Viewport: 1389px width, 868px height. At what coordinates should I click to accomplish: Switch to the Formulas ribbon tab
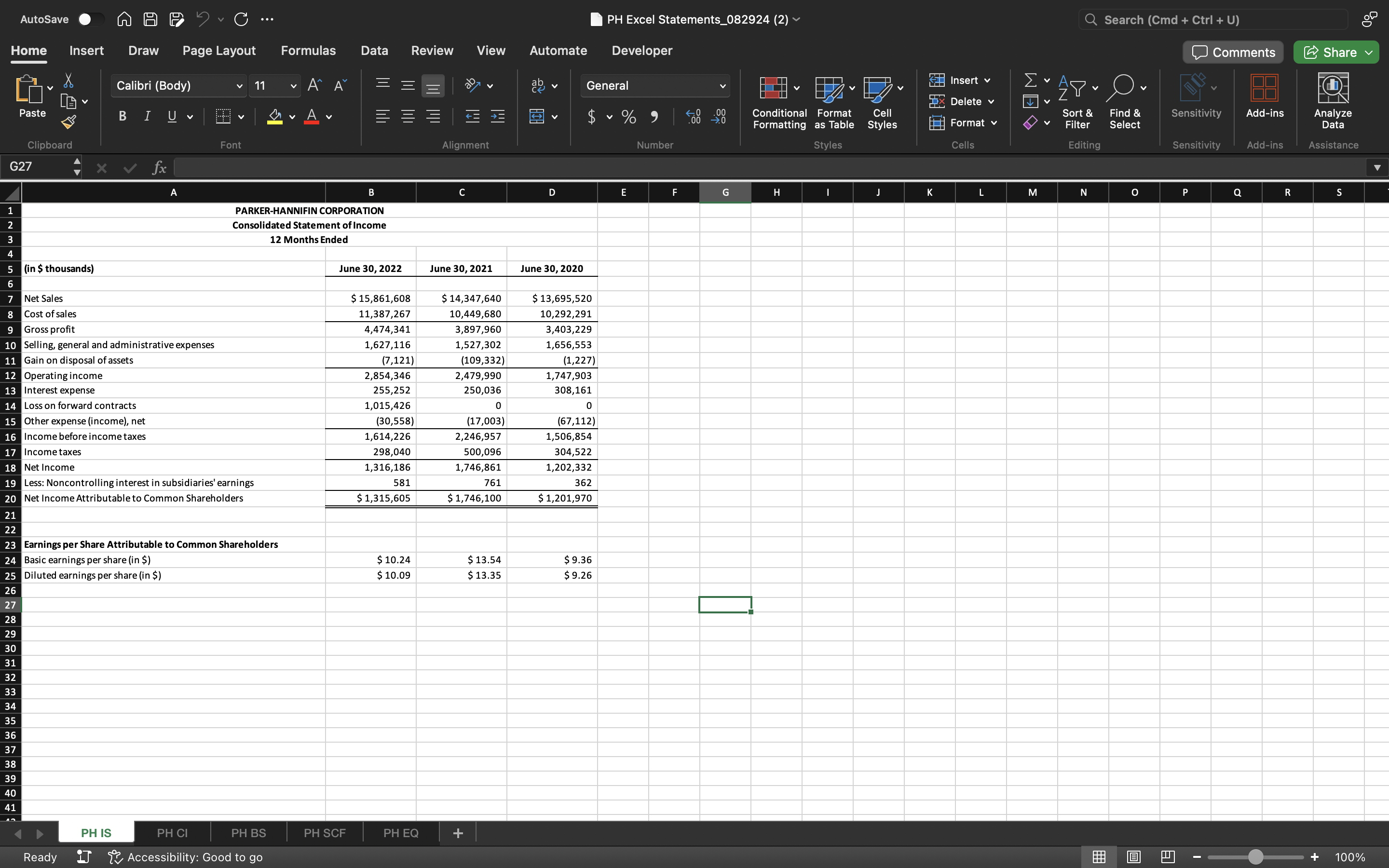click(x=308, y=51)
